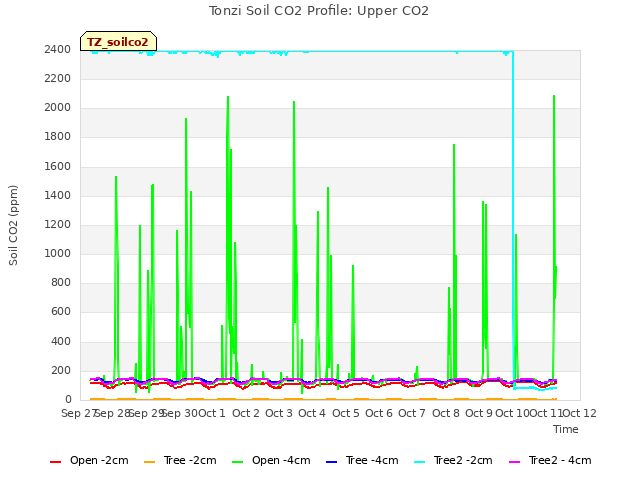
Task: Click the green spike peak on Sep 28
Action: click(116, 177)
